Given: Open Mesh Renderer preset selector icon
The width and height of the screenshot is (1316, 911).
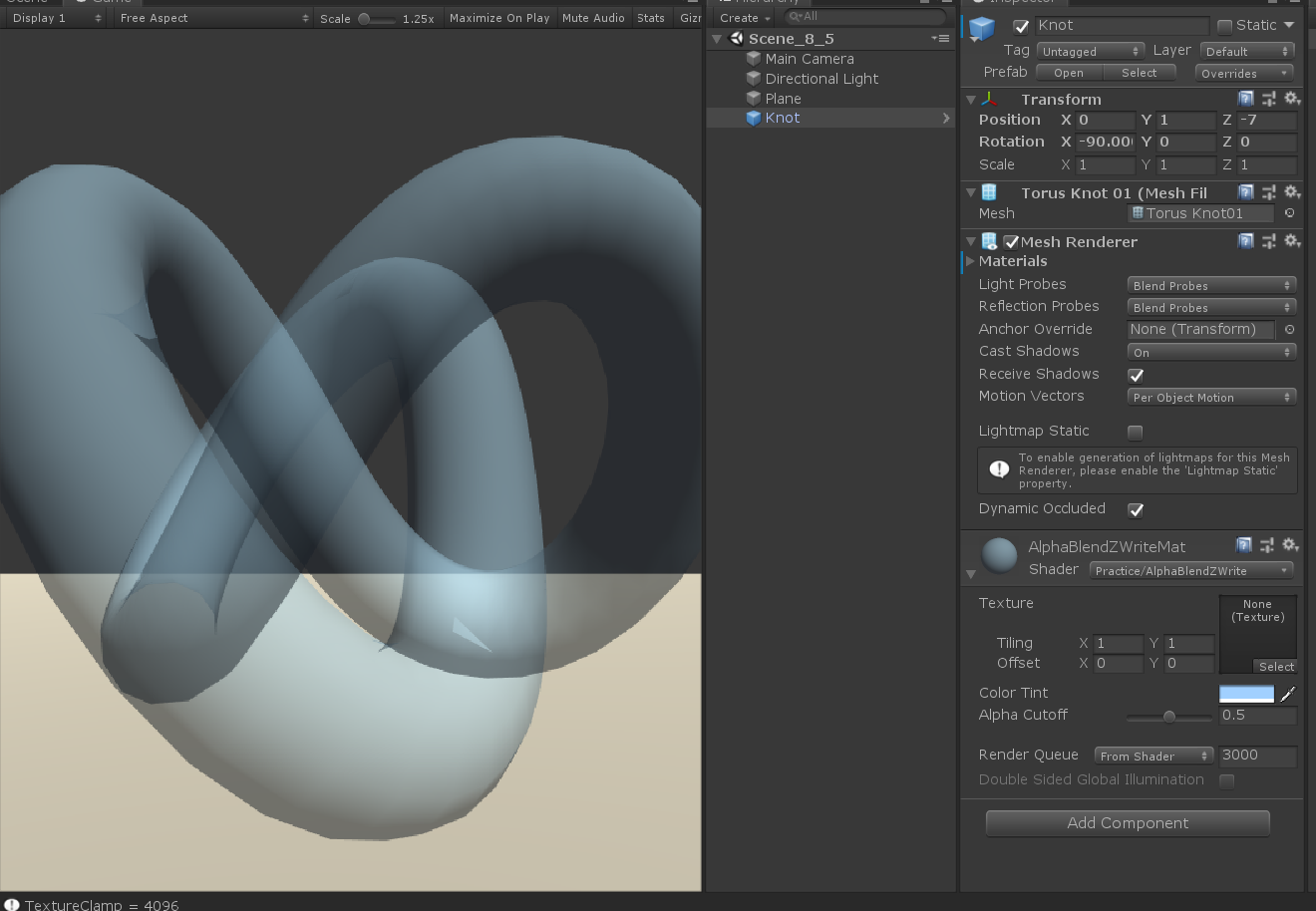Looking at the screenshot, I should [x=1268, y=241].
